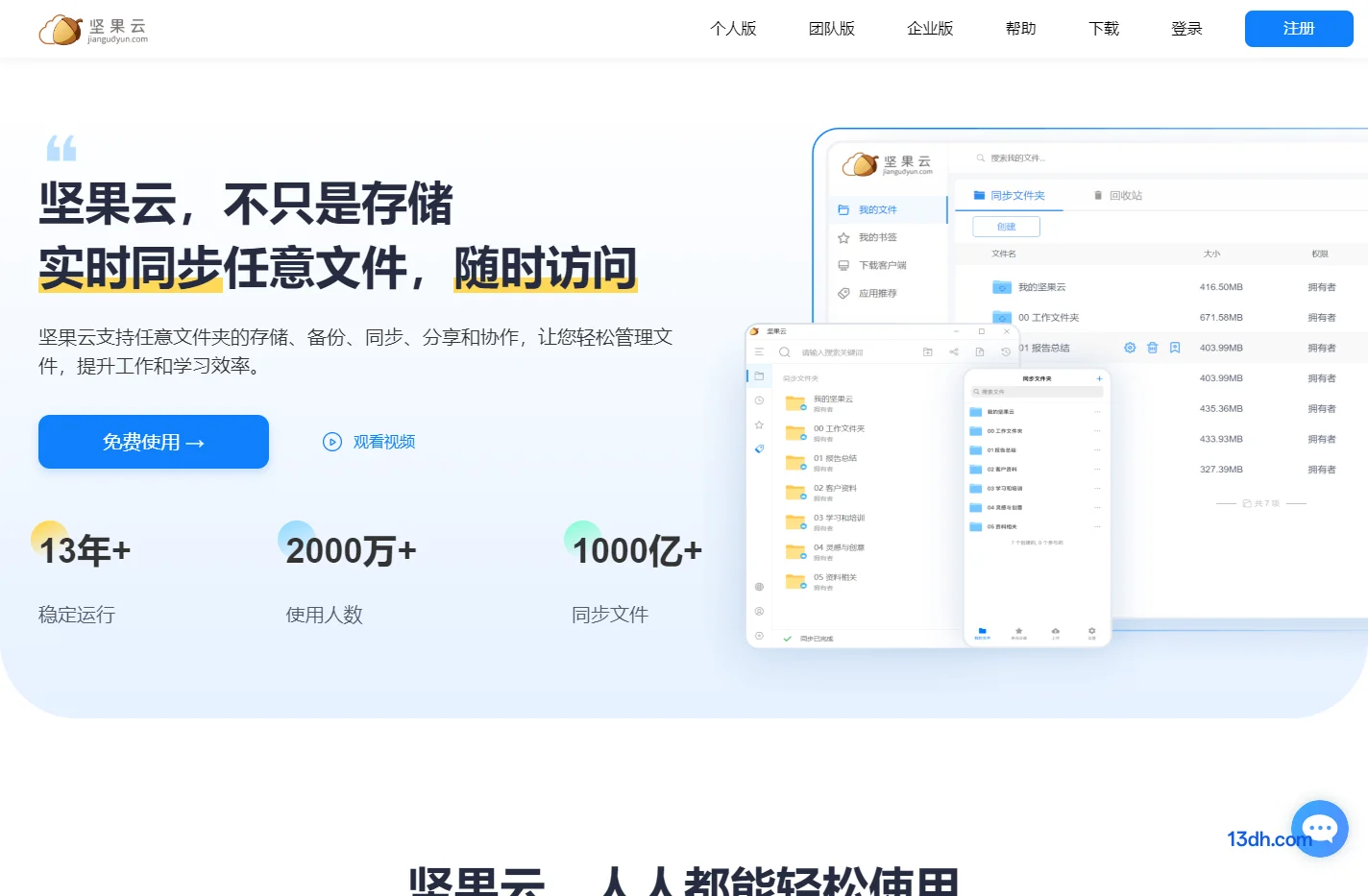Click 请输入搜索关键词 field in desktop client

(832, 352)
